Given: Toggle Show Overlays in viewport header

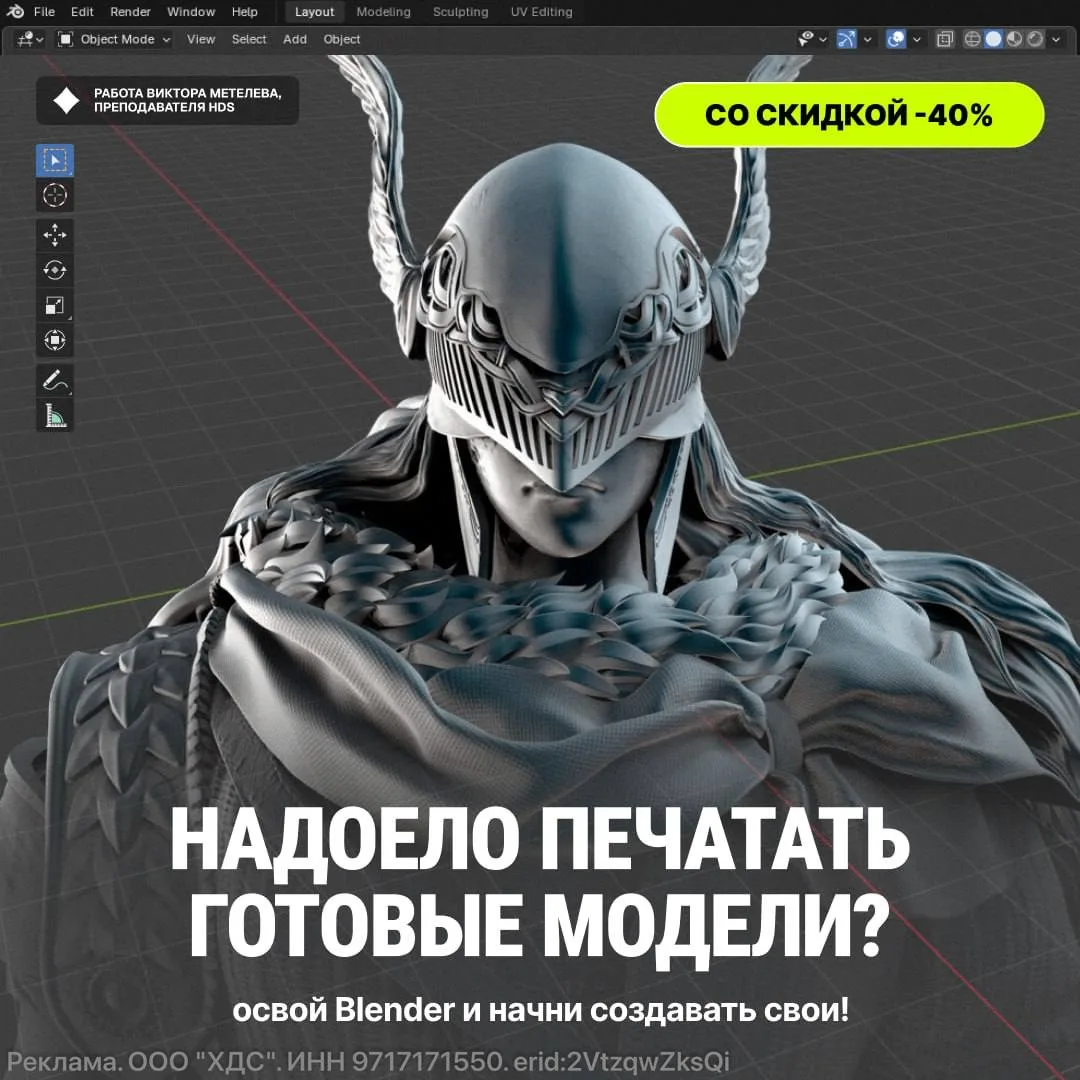Looking at the screenshot, I should pyautogui.click(x=895, y=39).
